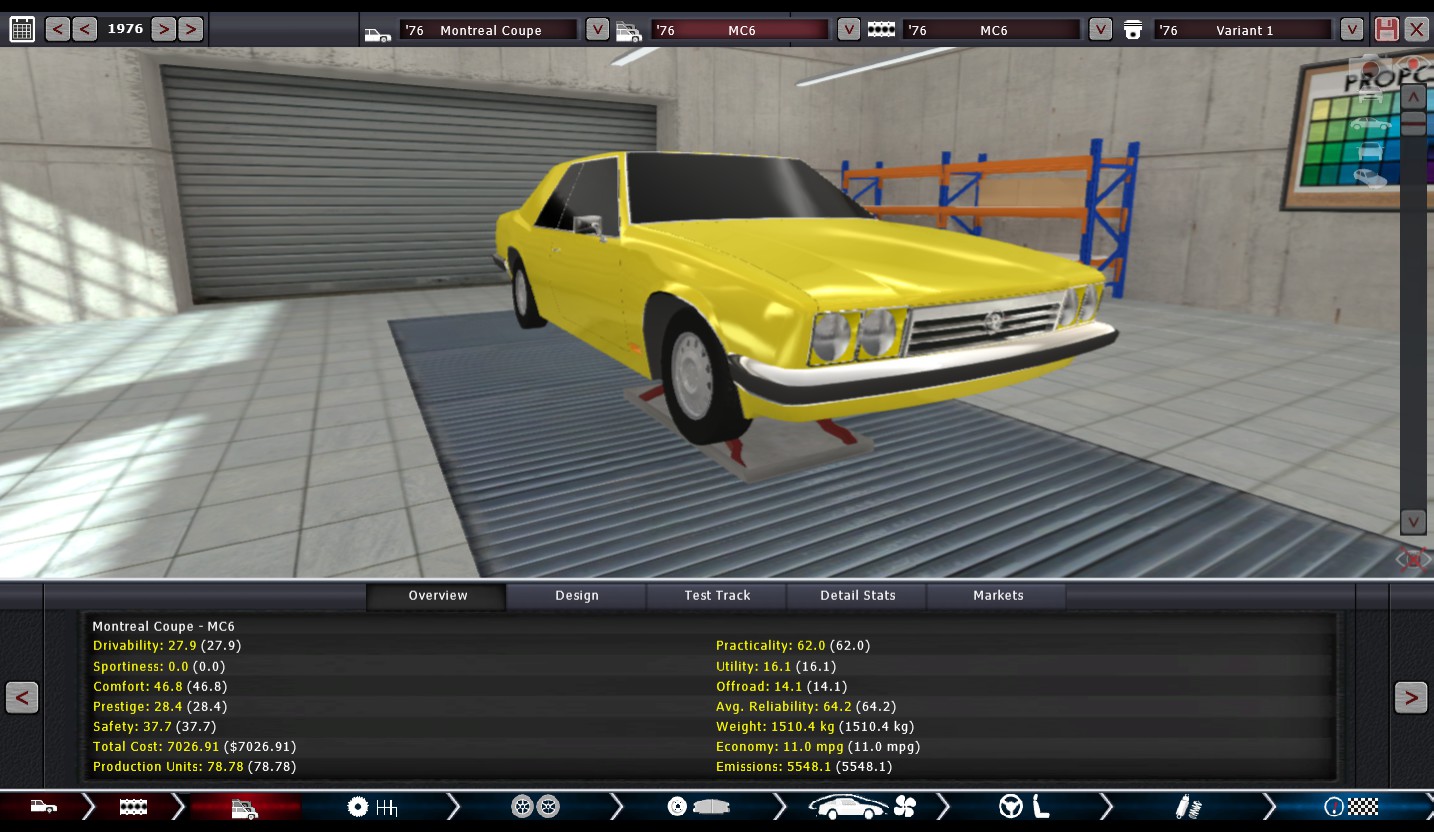This screenshot has width=1434, height=832.
Task: Select the highlighted trim step in bottom bar
Action: pos(244,807)
